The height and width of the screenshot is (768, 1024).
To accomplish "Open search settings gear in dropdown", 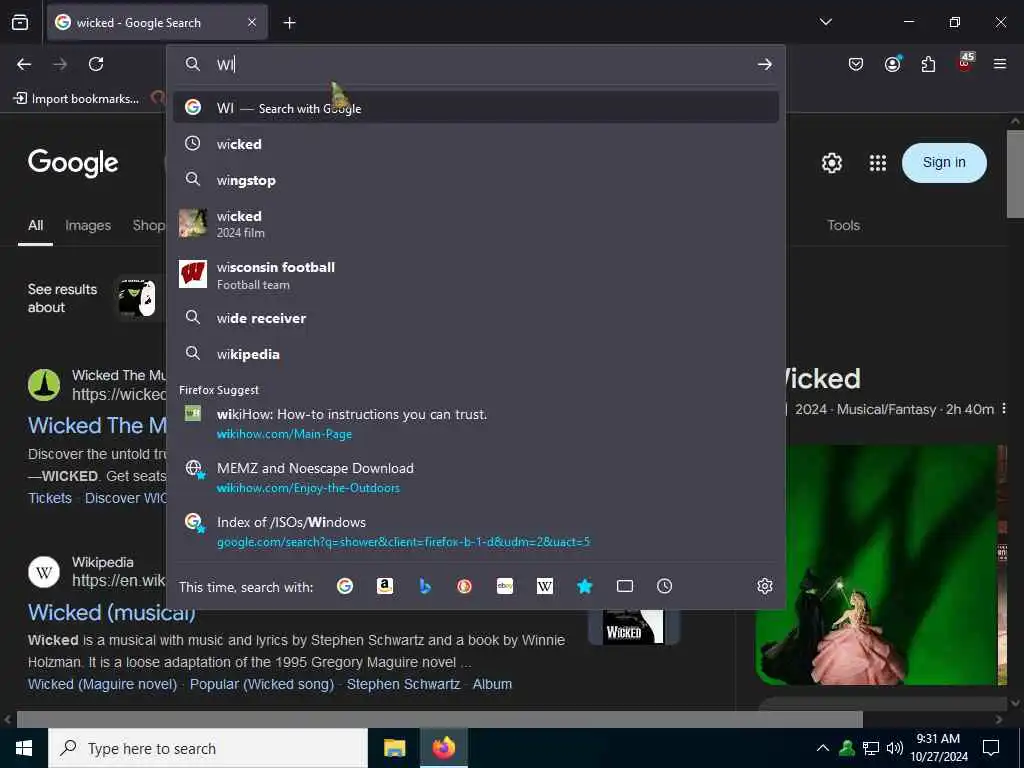I will (765, 586).
